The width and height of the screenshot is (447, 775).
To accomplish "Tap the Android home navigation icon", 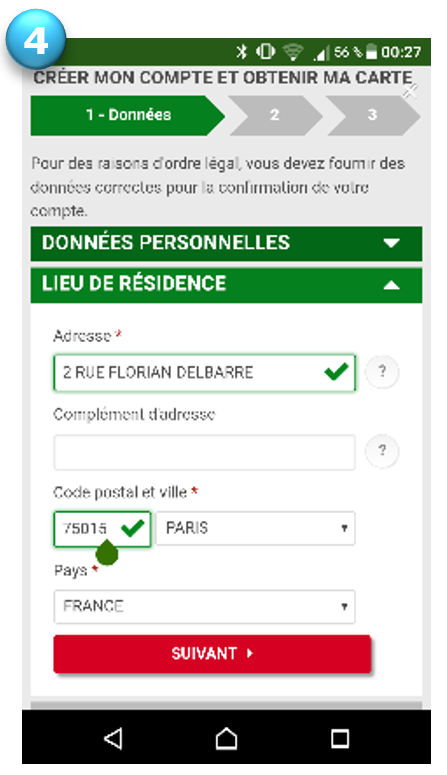I will (x=226, y=739).
